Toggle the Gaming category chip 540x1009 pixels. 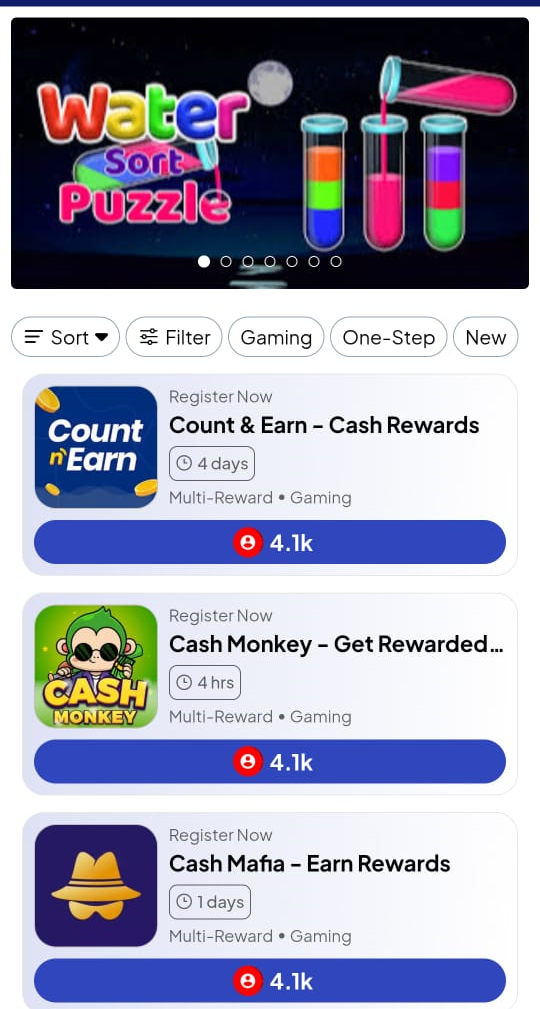point(276,337)
